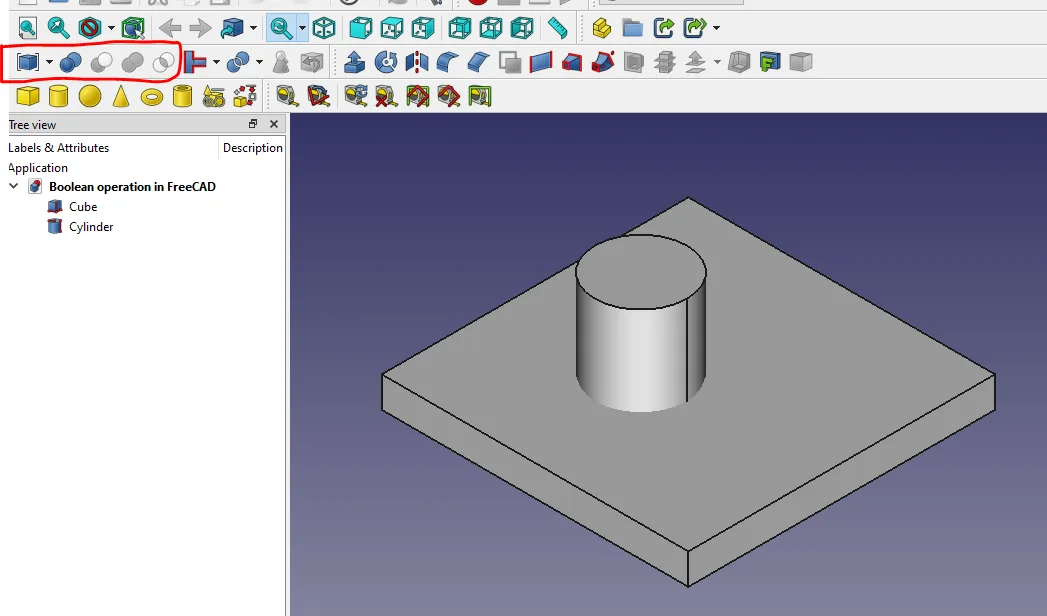Create a Cone primitive
This screenshot has width=1047, height=616.
click(121, 96)
